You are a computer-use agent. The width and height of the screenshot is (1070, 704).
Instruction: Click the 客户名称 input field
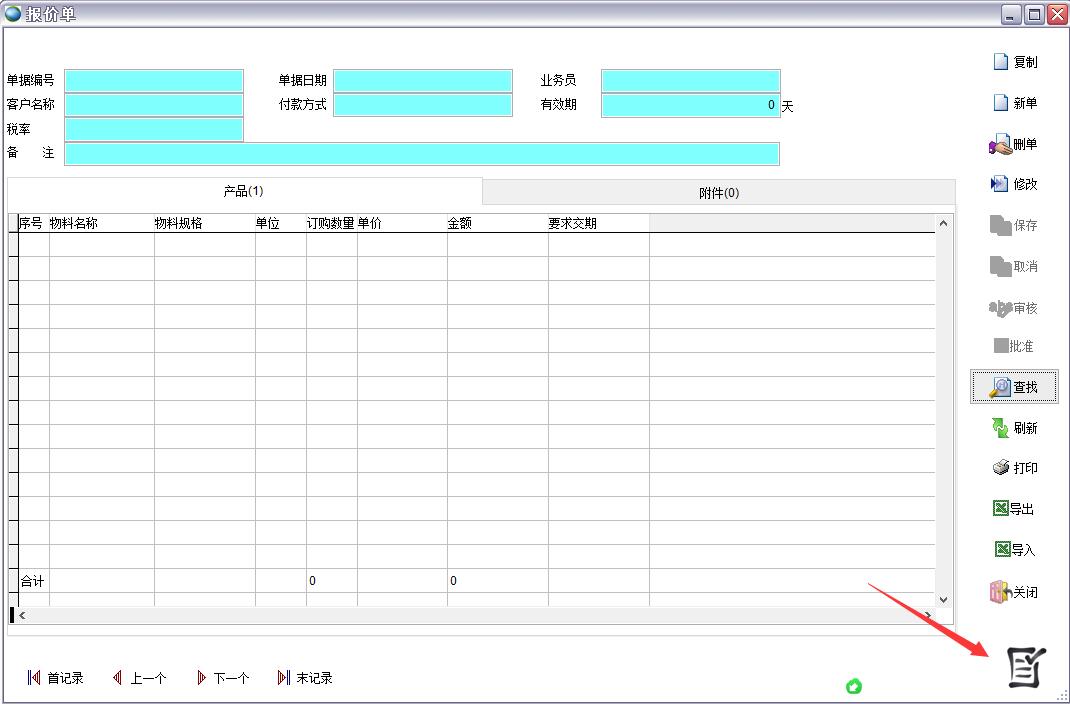point(154,105)
